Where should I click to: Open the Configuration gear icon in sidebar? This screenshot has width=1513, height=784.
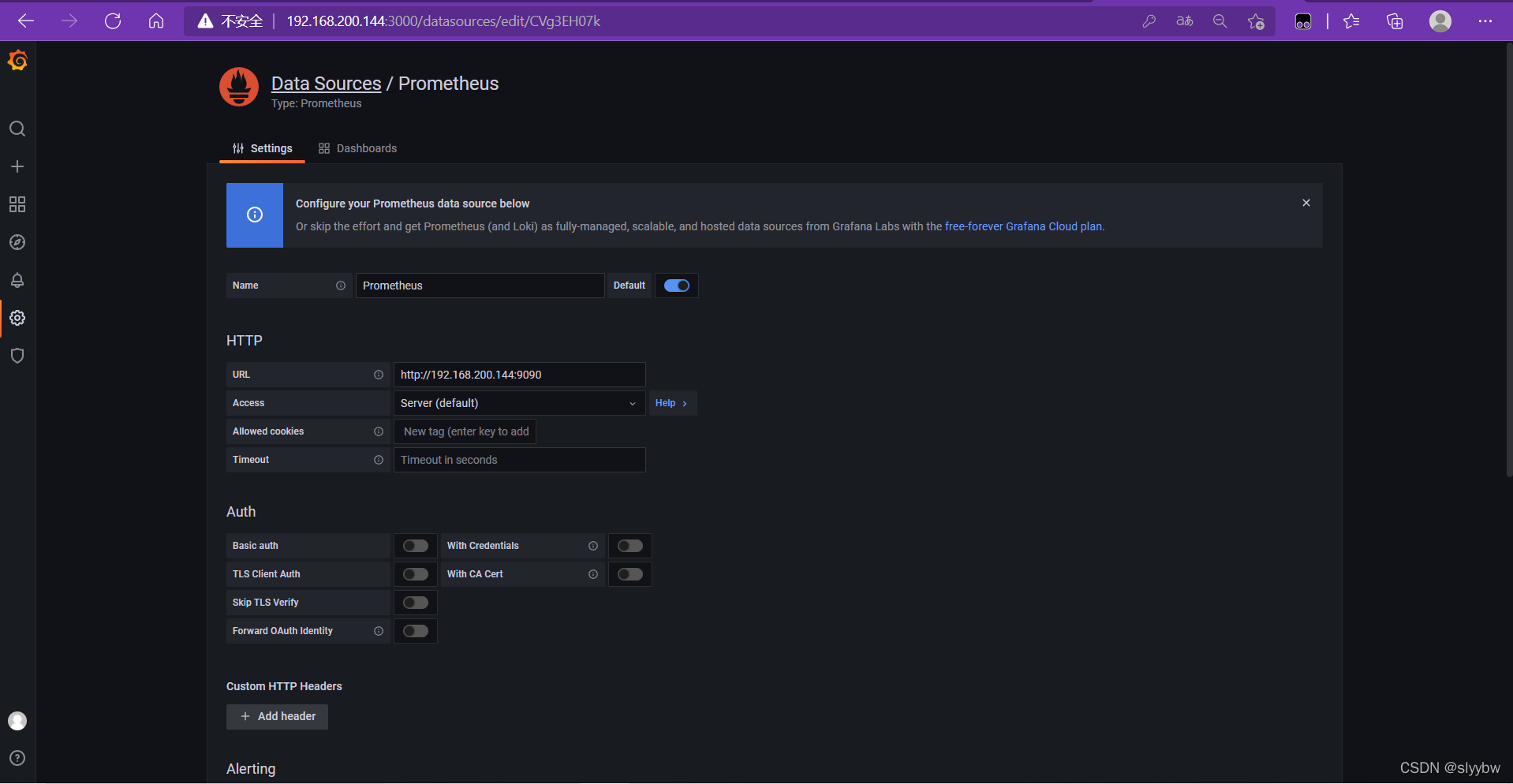[x=17, y=318]
